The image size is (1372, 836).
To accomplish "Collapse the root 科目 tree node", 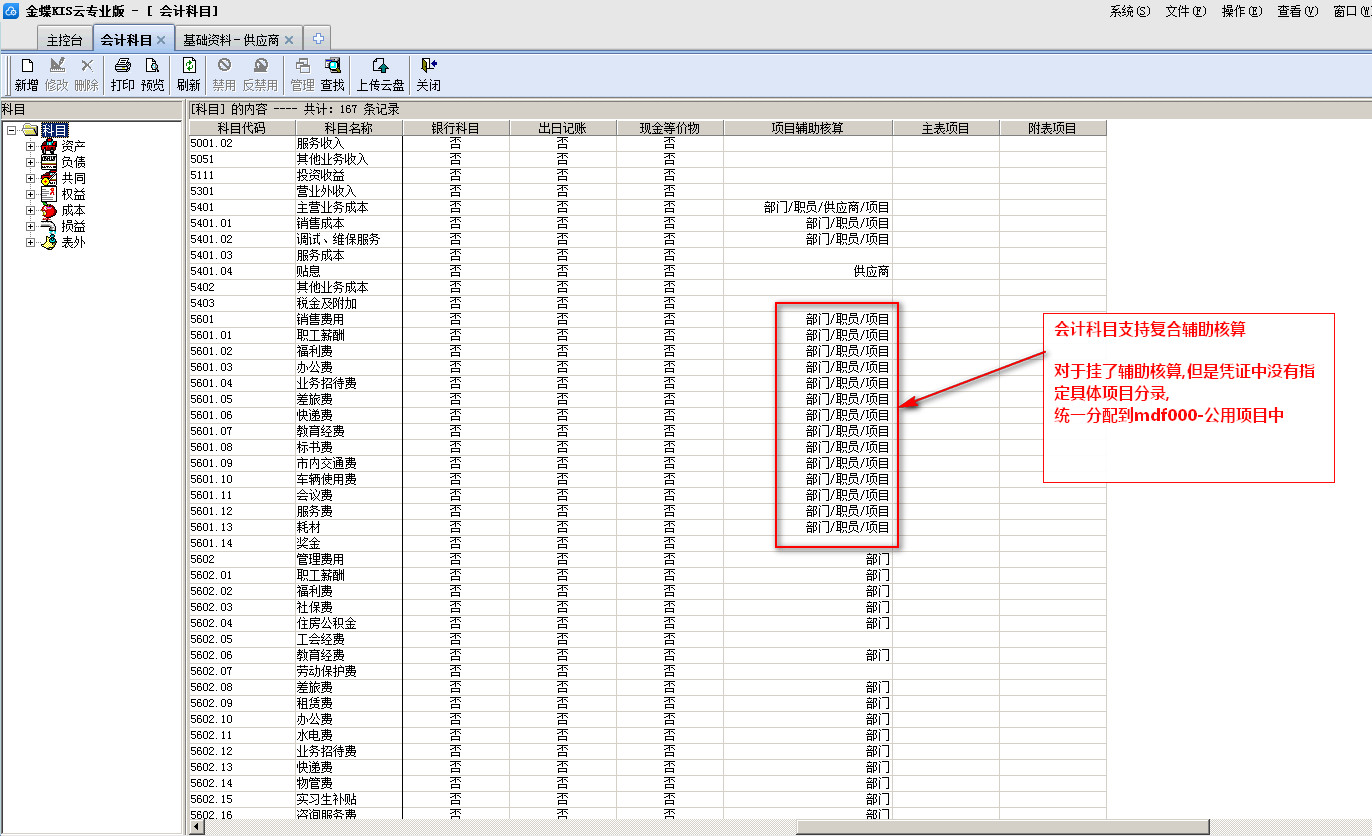I will click(x=11, y=130).
